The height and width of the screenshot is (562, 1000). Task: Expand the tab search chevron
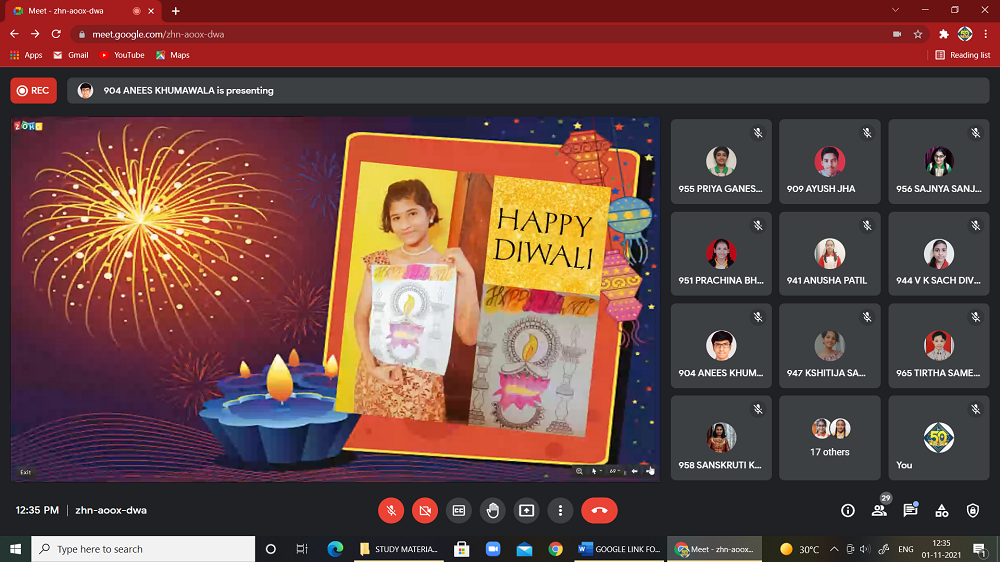point(895,10)
